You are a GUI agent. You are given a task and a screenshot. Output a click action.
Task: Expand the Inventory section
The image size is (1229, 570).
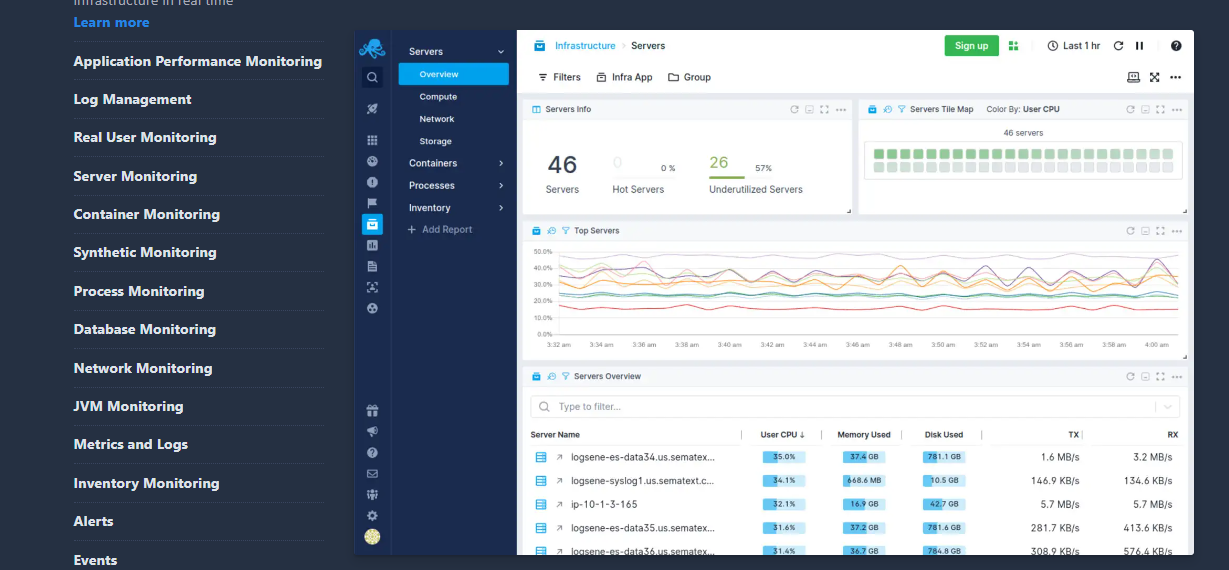click(501, 208)
